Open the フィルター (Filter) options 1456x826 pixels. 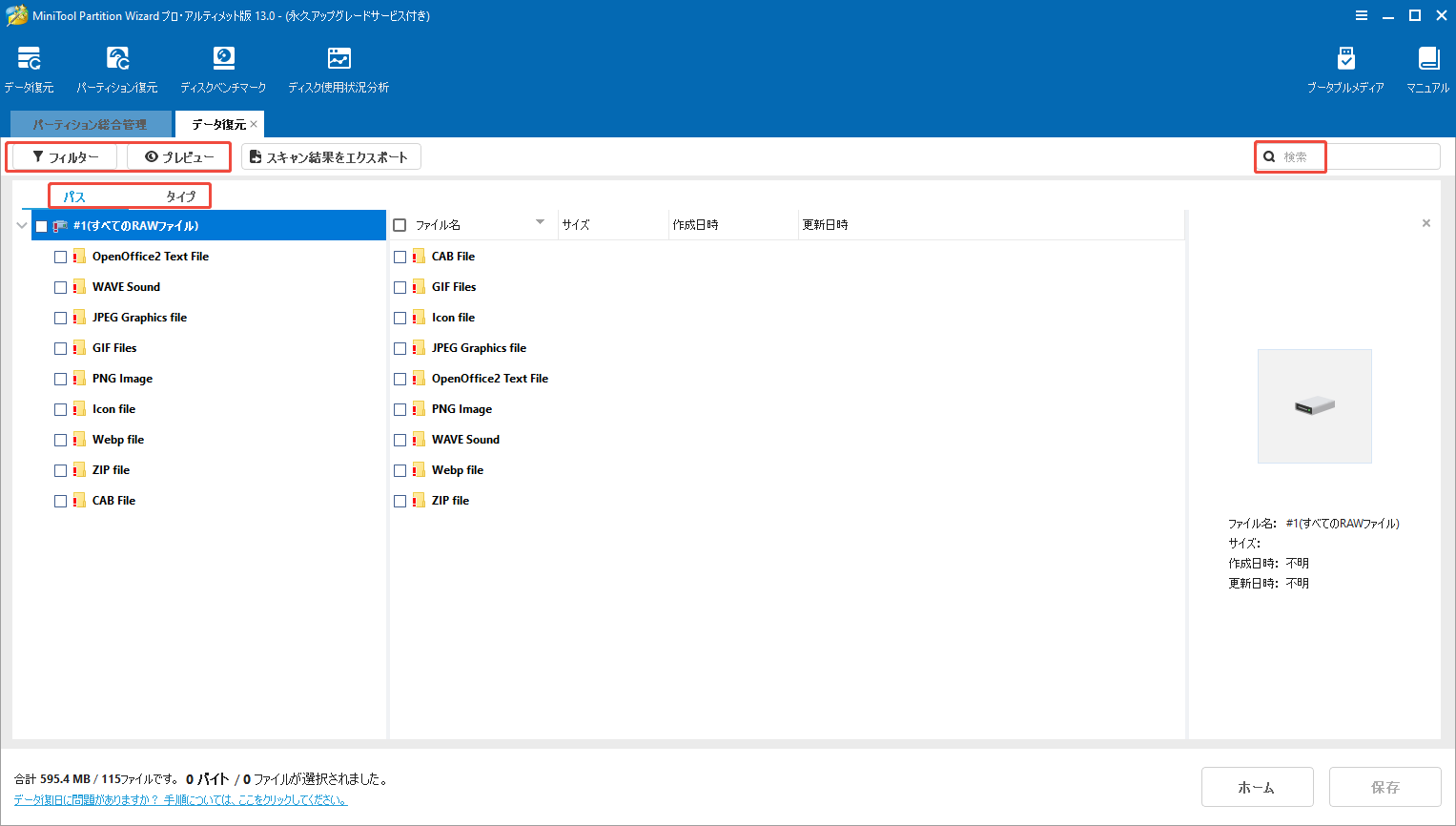click(x=62, y=156)
